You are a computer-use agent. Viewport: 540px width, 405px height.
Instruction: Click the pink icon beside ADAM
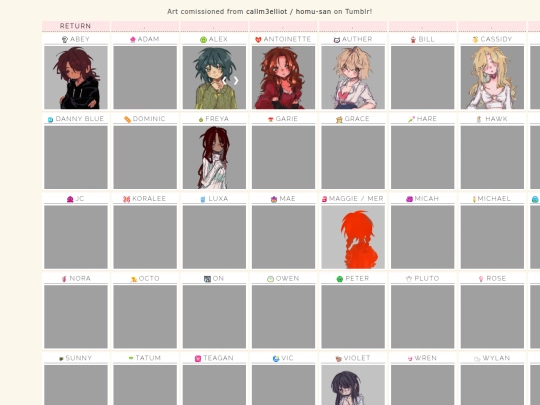133,40
